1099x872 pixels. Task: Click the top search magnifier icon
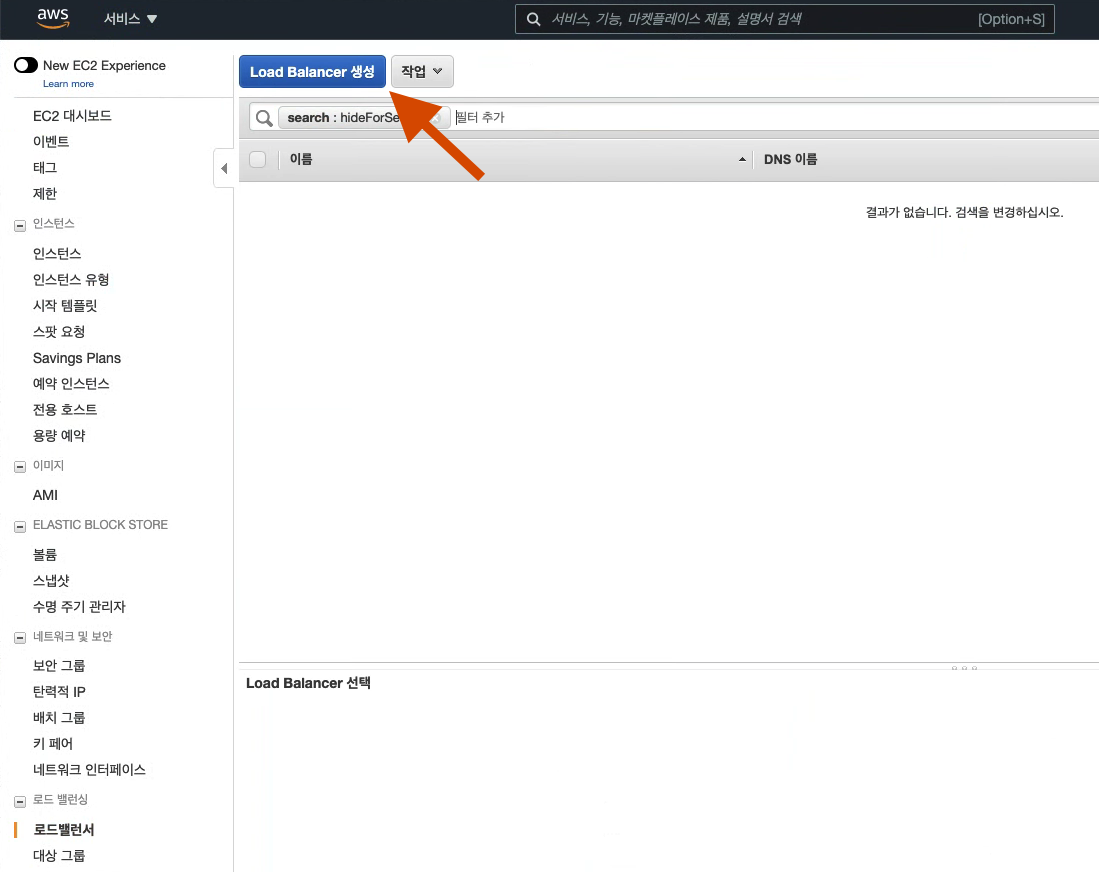pos(533,19)
